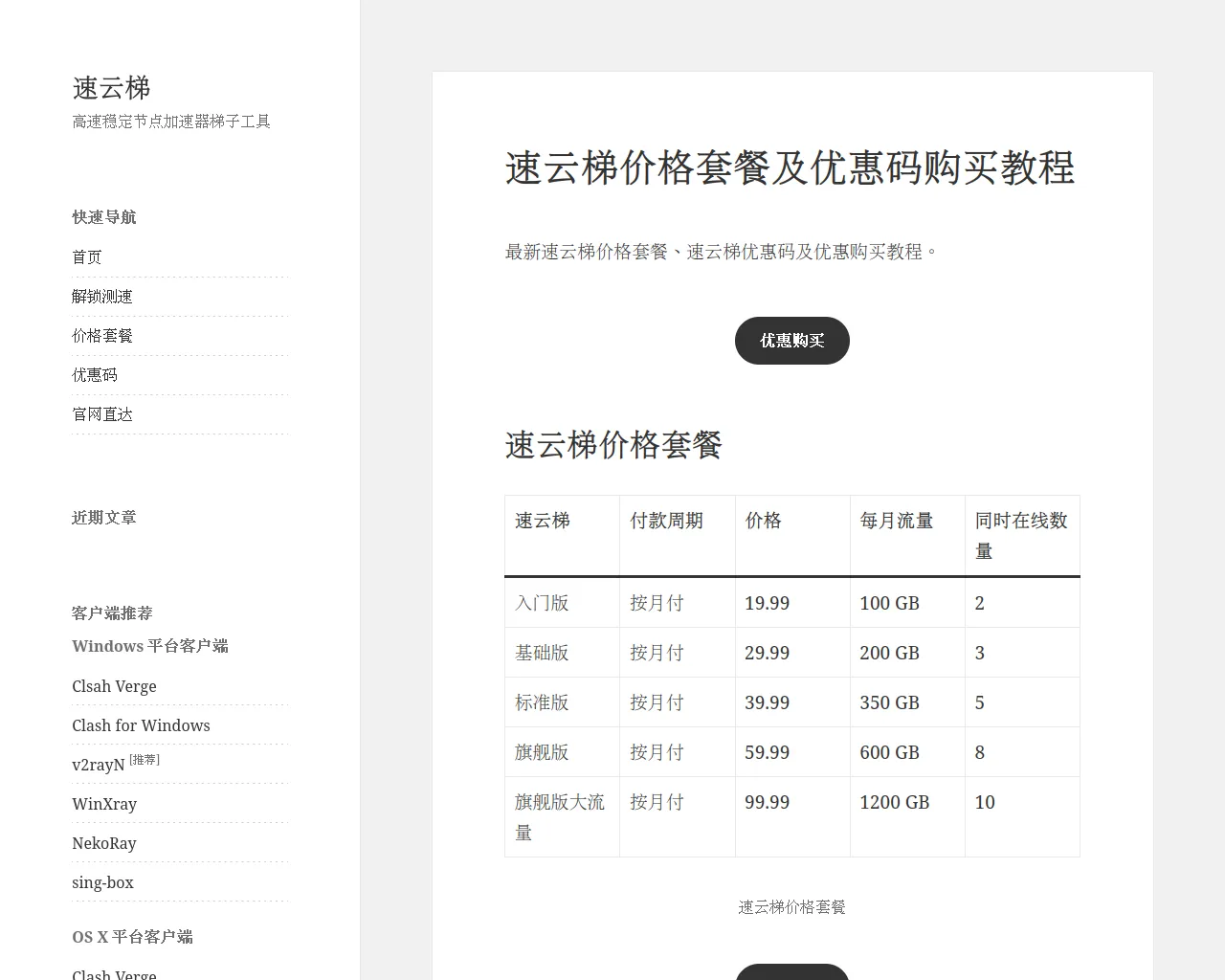Click the page heading 速云梯价格套餐及优惠码购买教程
Image resolution: width=1225 pixels, height=980 pixels.
pos(790,168)
